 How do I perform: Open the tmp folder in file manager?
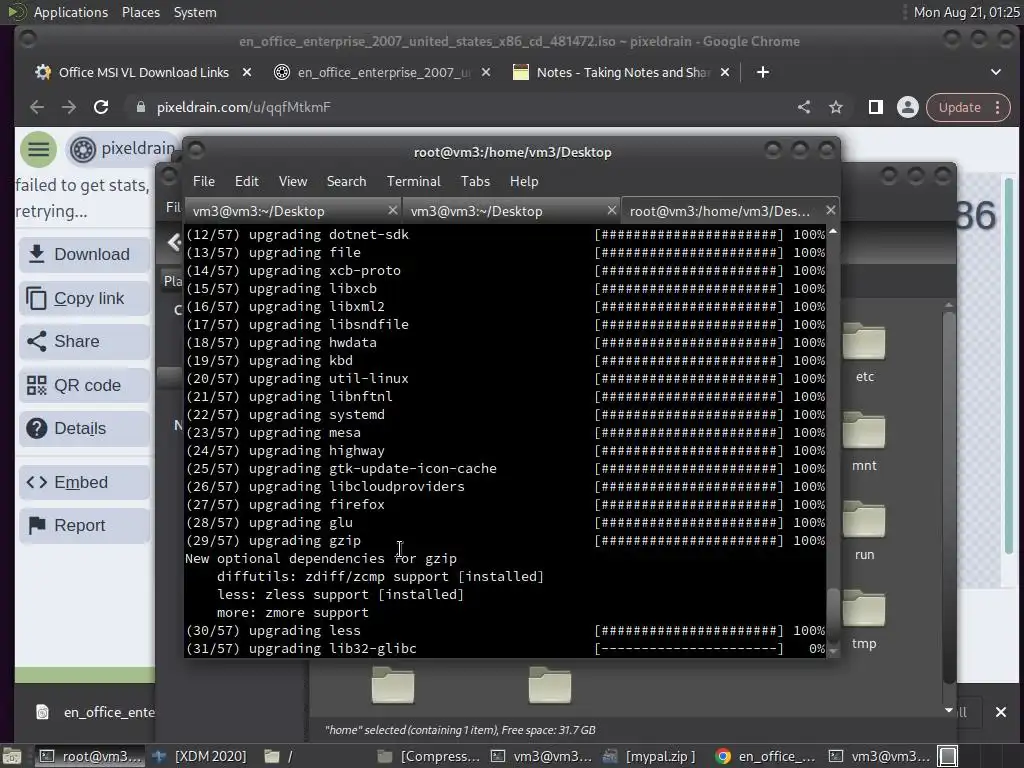coord(864,620)
